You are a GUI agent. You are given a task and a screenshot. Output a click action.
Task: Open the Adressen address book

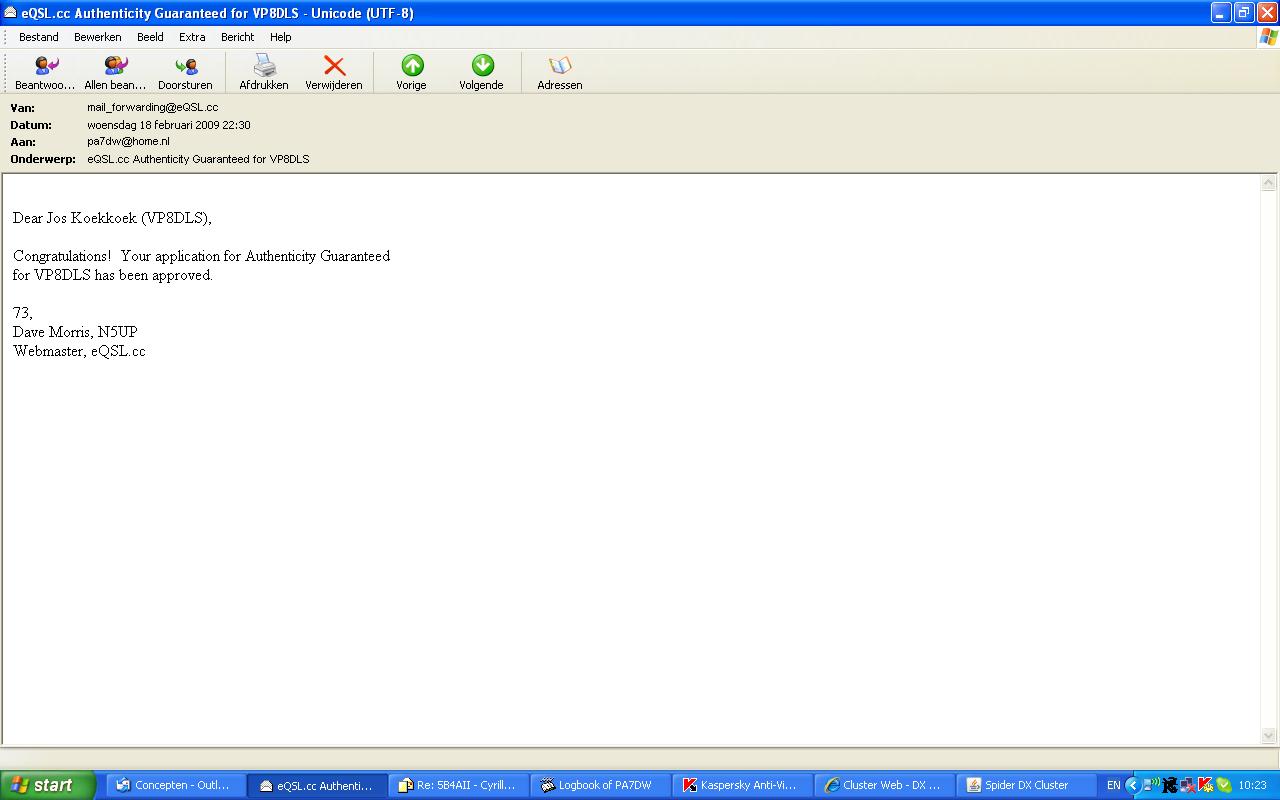pyautogui.click(x=560, y=66)
